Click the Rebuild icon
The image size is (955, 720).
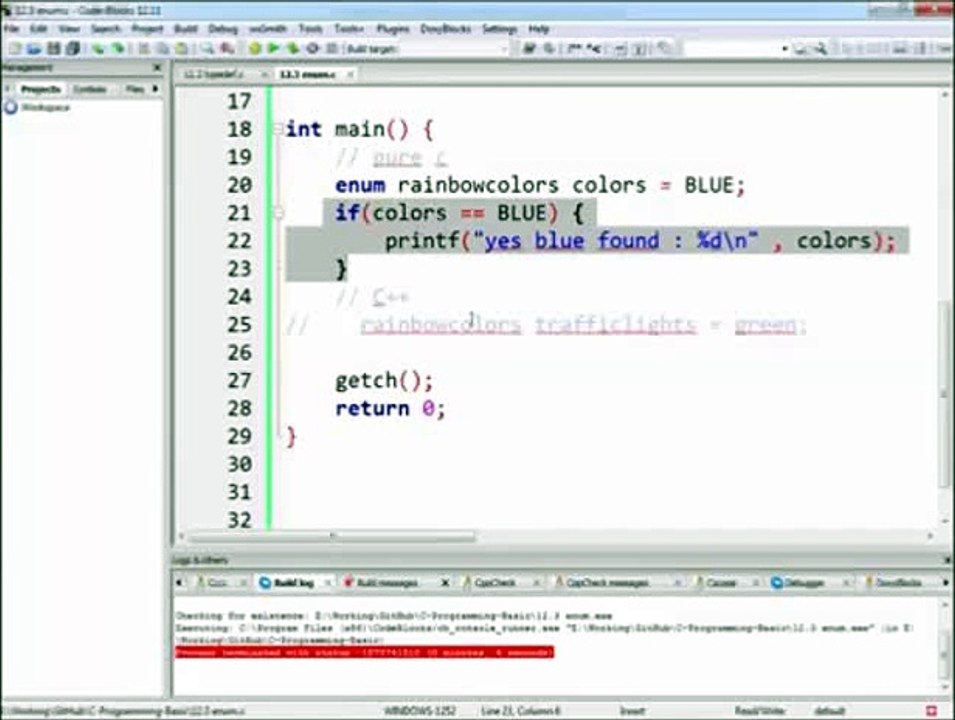[x=312, y=48]
